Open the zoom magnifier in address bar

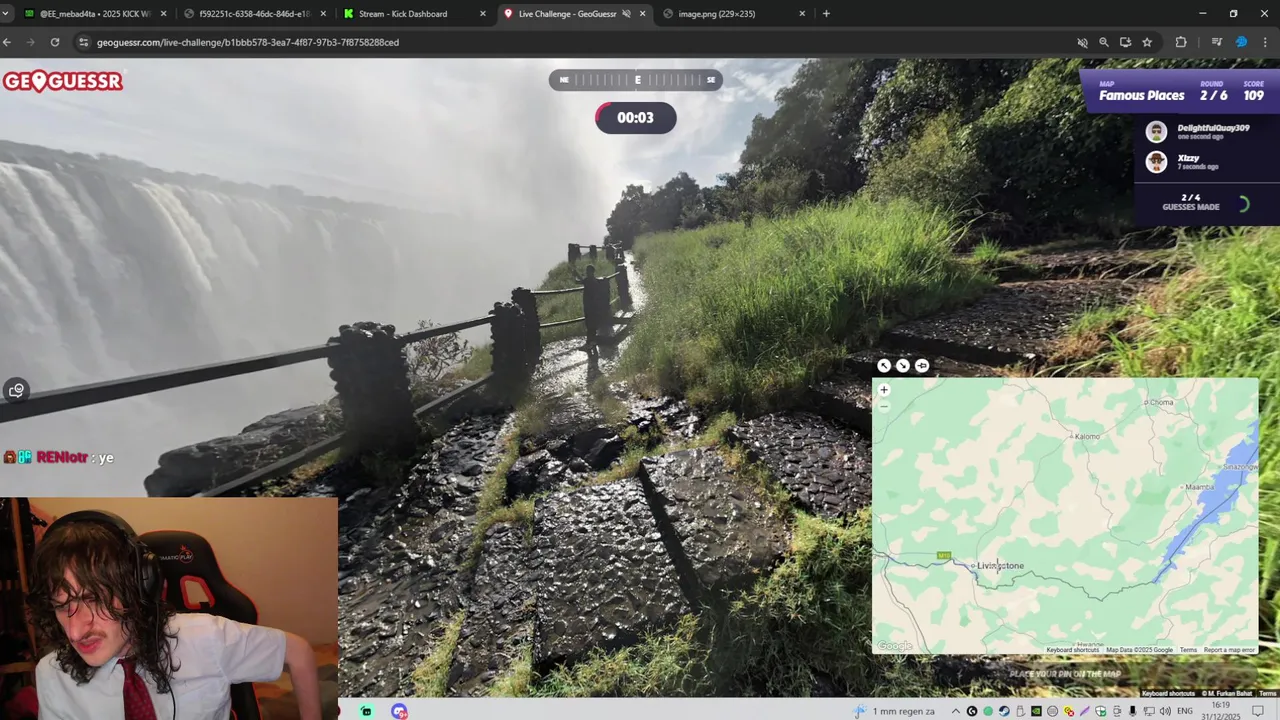coord(1104,42)
